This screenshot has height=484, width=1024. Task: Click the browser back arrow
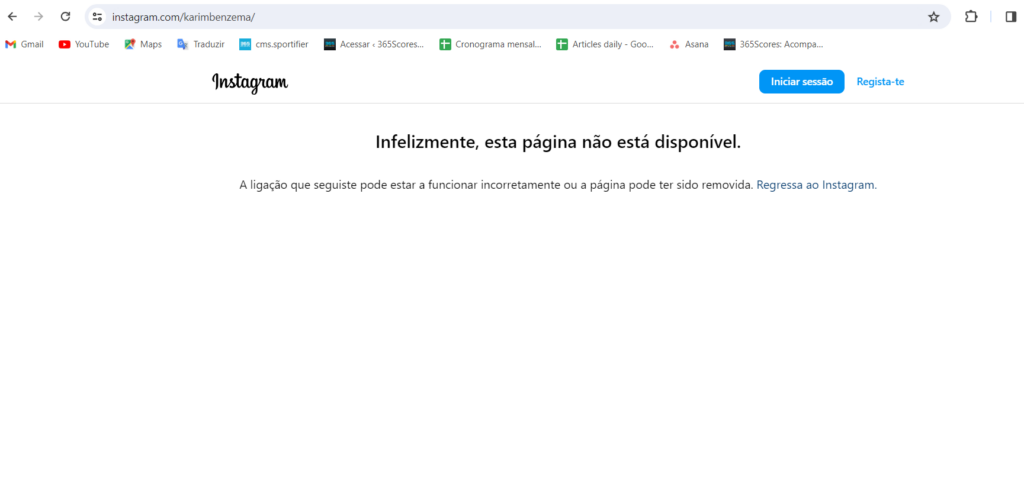(x=12, y=17)
